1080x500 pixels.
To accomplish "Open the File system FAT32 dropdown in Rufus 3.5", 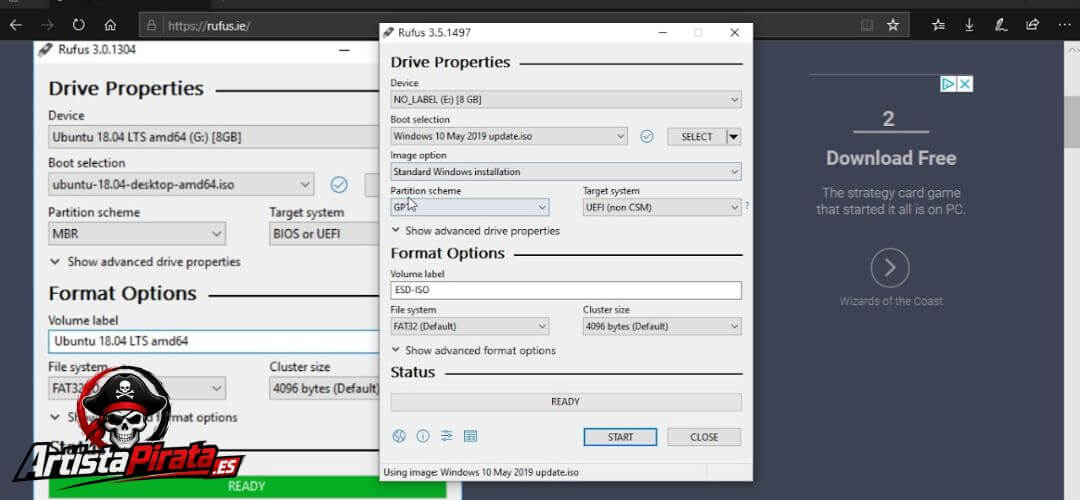I will tap(469, 326).
